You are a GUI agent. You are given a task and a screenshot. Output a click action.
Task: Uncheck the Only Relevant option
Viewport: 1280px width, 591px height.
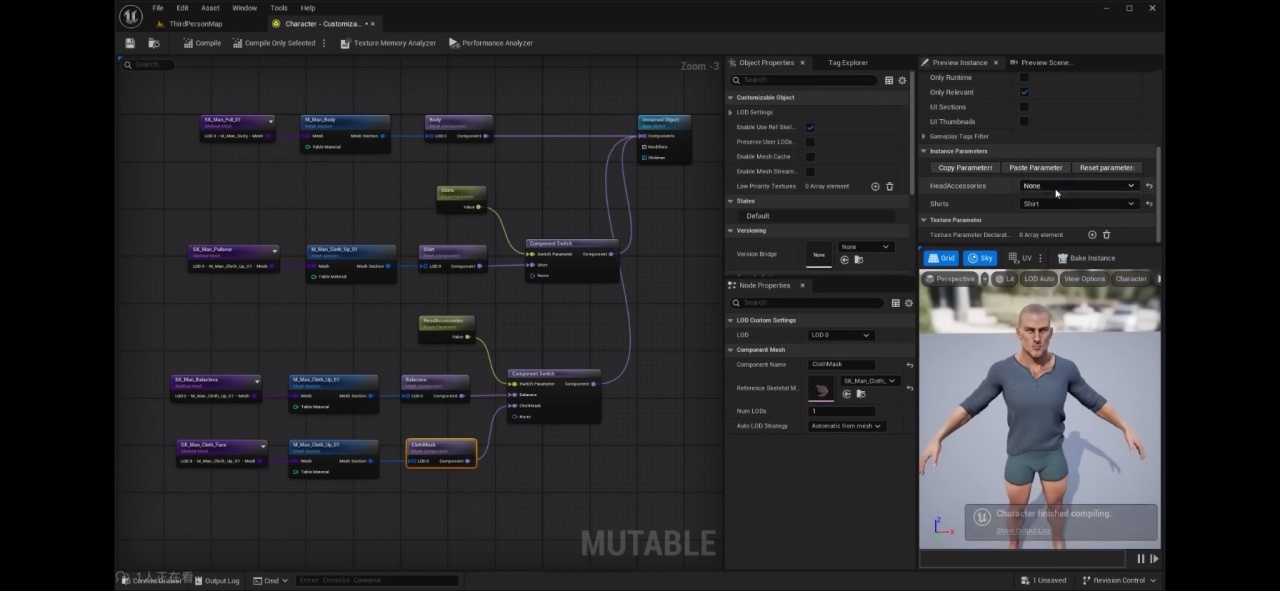coord(1024,92)
